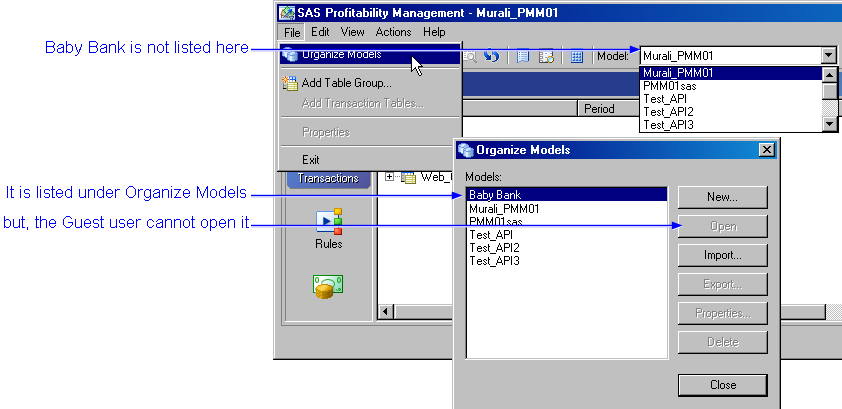
Task: Click the Add Table Group icon
Action: [290, 84]
